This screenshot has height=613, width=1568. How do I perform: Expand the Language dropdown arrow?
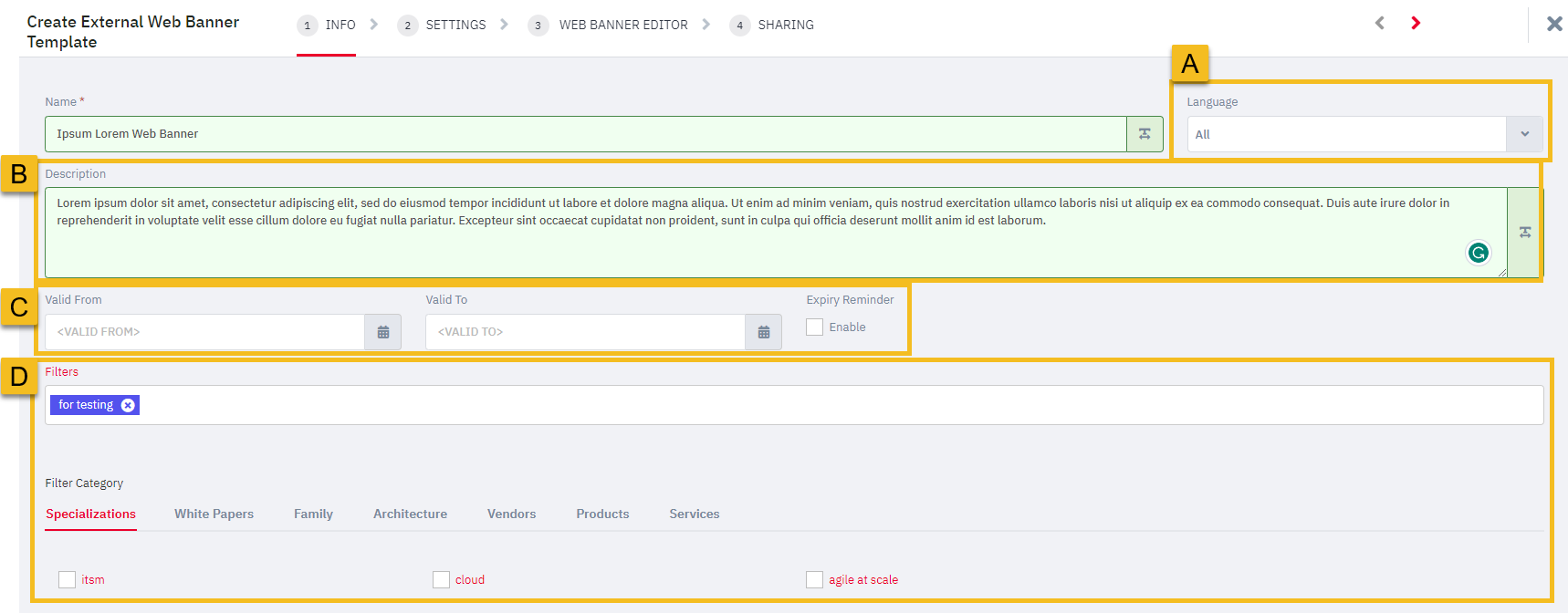pos(1524,134)
